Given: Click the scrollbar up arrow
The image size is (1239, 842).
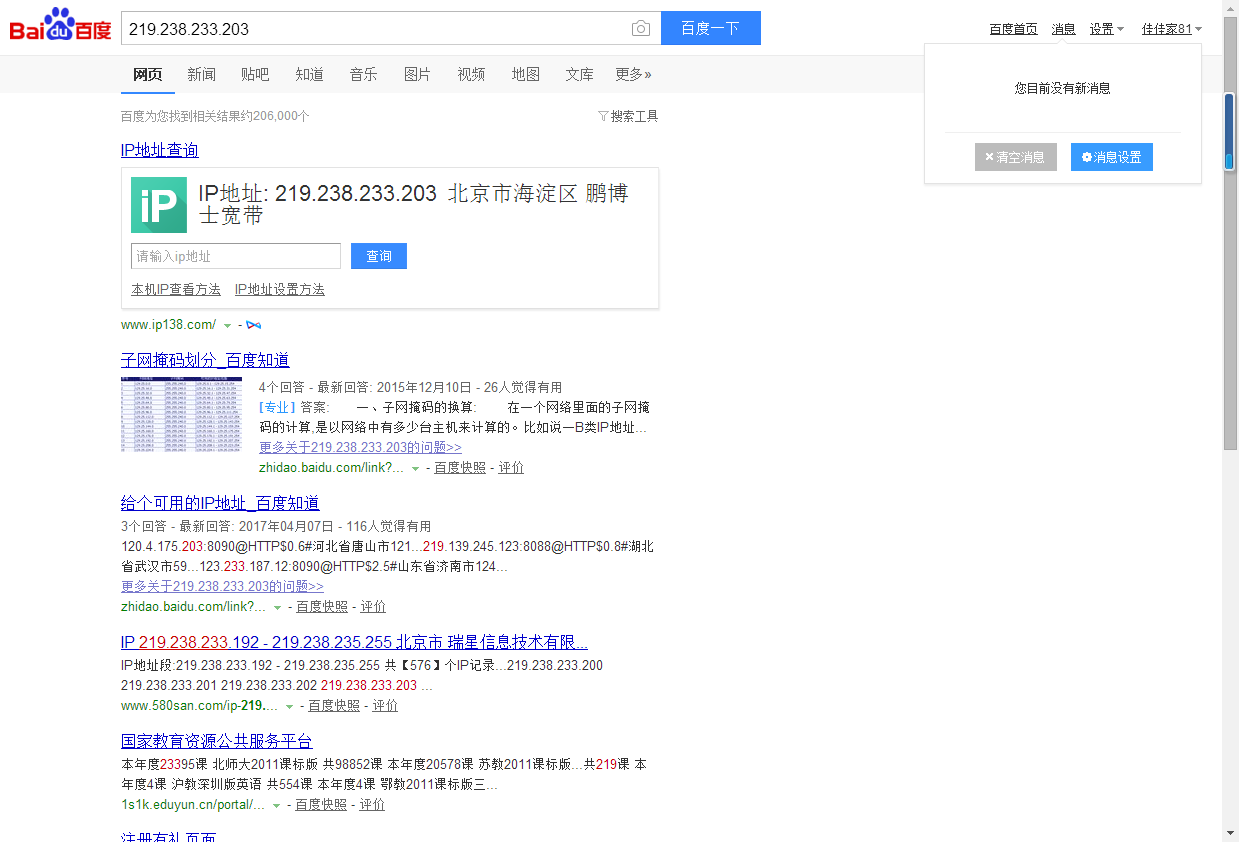Looking at the screenshot, I should point(1230,8).
